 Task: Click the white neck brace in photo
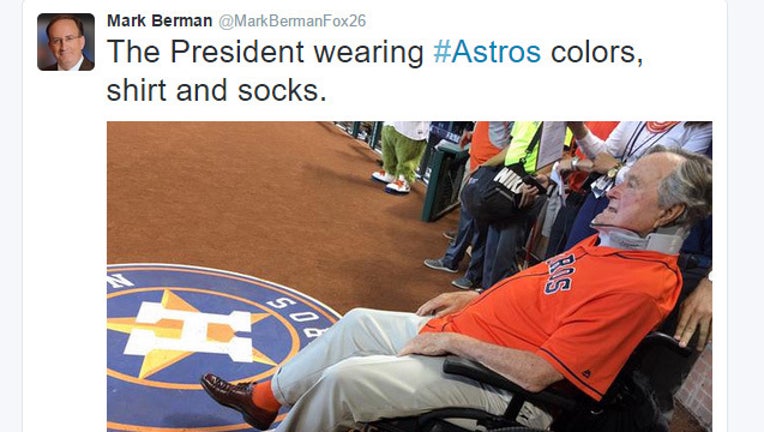pos(641,239)
